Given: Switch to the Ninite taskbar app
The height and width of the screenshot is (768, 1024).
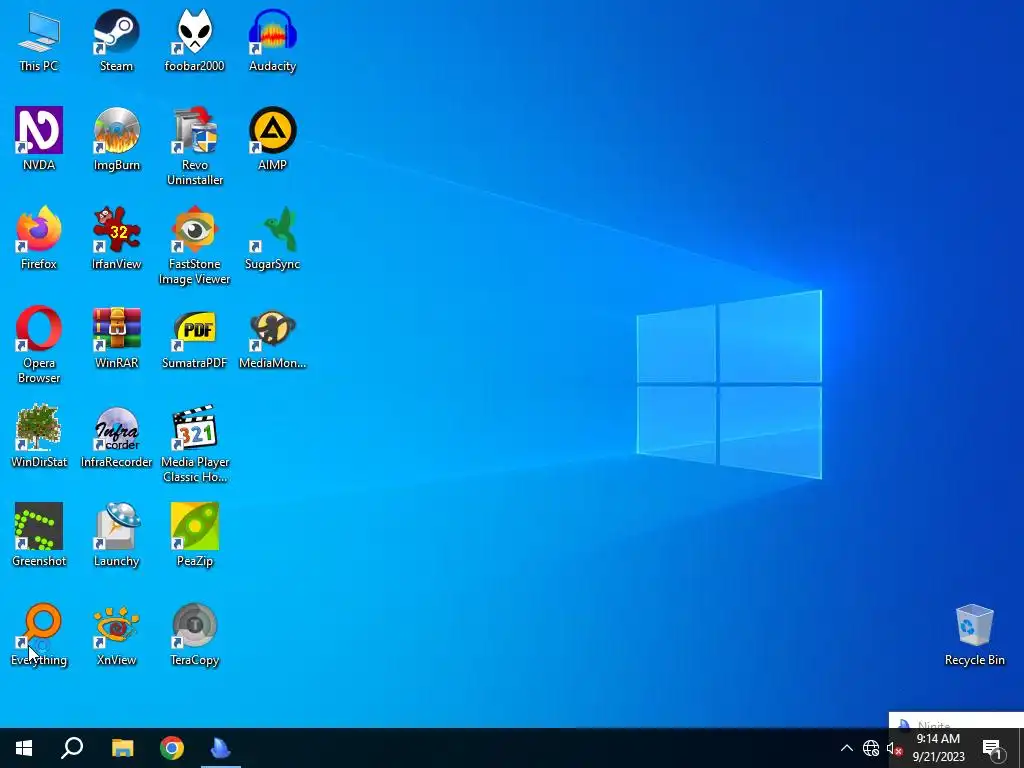Looking at the screenshot, I should [x=221, y=748].
